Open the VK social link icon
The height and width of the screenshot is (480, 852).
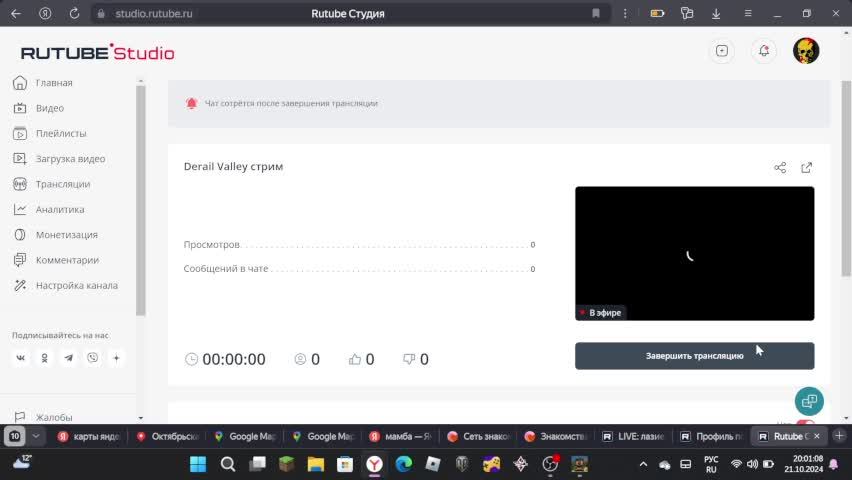[21, 358]
